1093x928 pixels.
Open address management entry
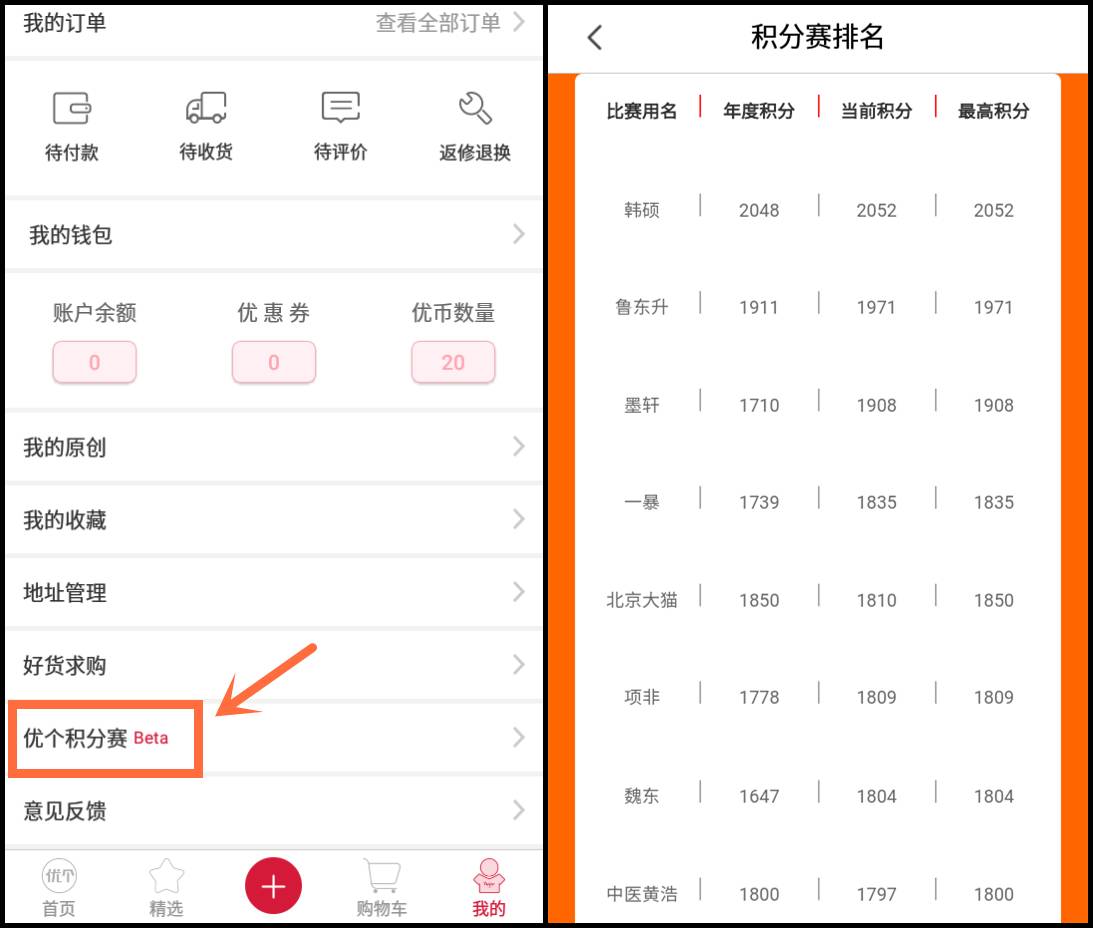[273, 593]
